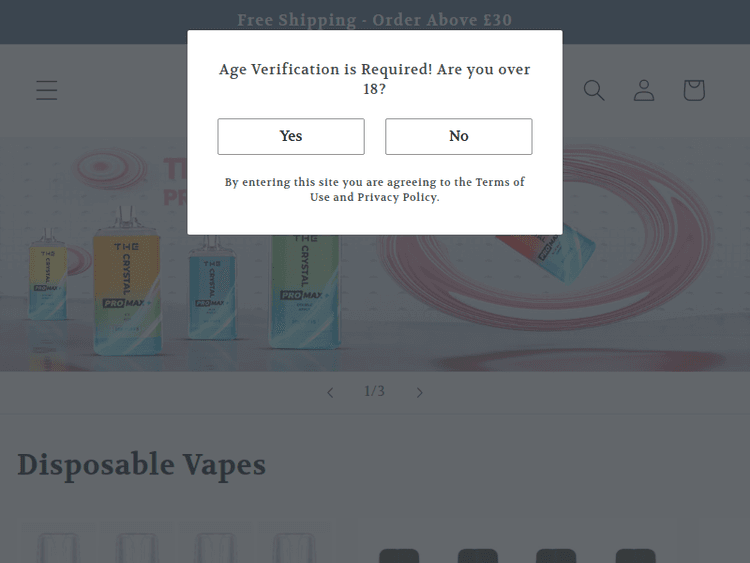
Task: Click the slideshow 1/3 page counter
Action: tap(374, 391)
